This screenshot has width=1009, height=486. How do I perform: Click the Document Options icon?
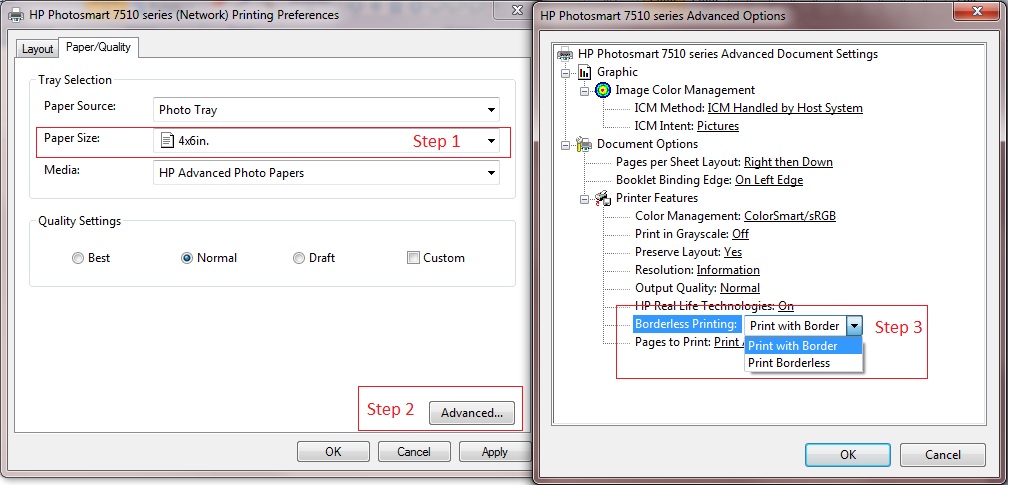pos(584,144)
